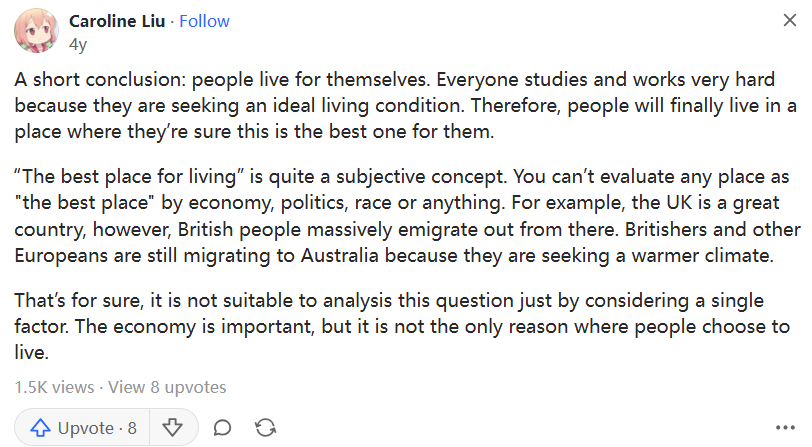
Task: Click the upvote count number 8
Action: pyautogui.click(x=132, y=428)
